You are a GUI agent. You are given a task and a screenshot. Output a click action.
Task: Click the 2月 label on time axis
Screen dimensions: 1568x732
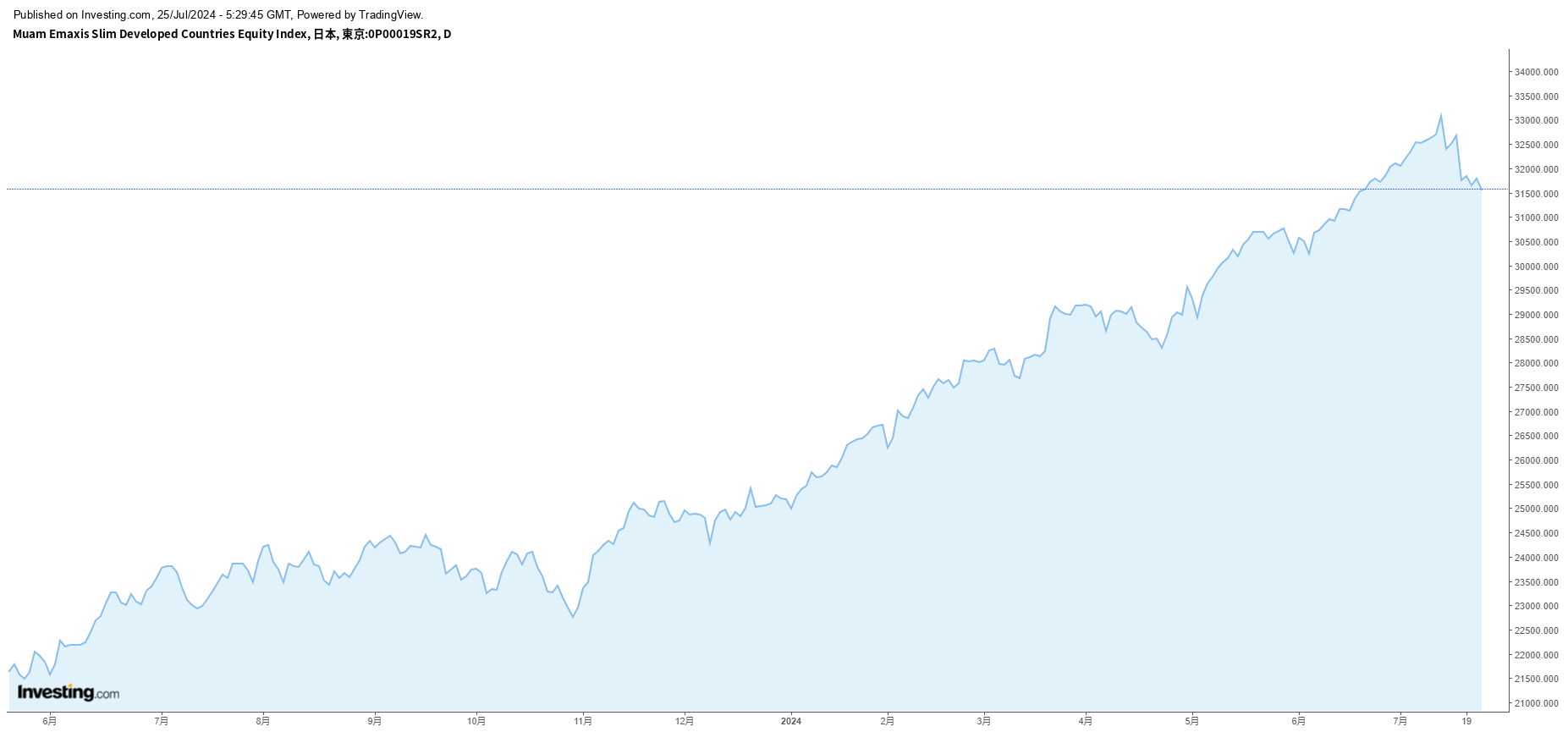887,721
